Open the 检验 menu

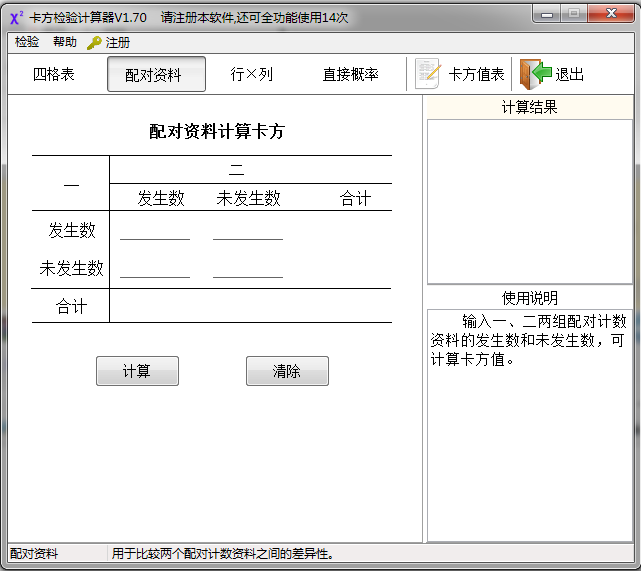pos(27,42)
